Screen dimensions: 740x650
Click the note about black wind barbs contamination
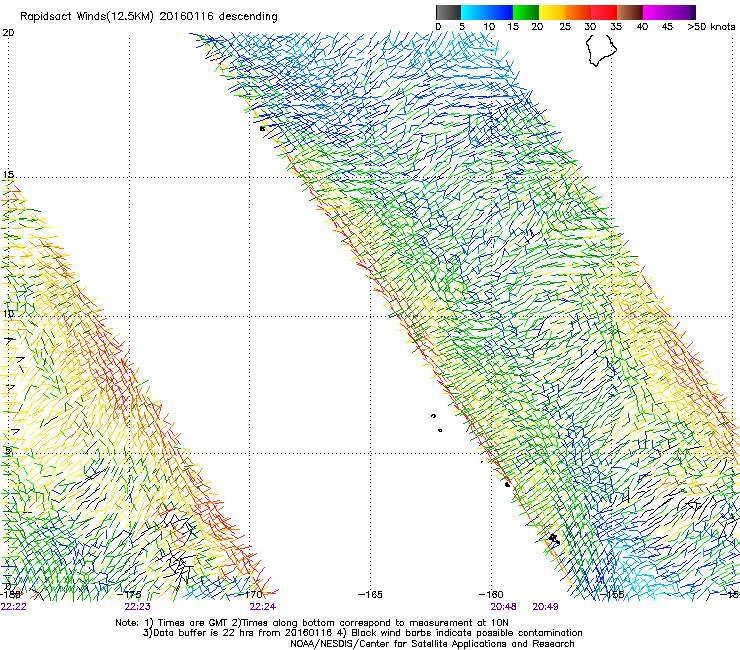(460, 633)
